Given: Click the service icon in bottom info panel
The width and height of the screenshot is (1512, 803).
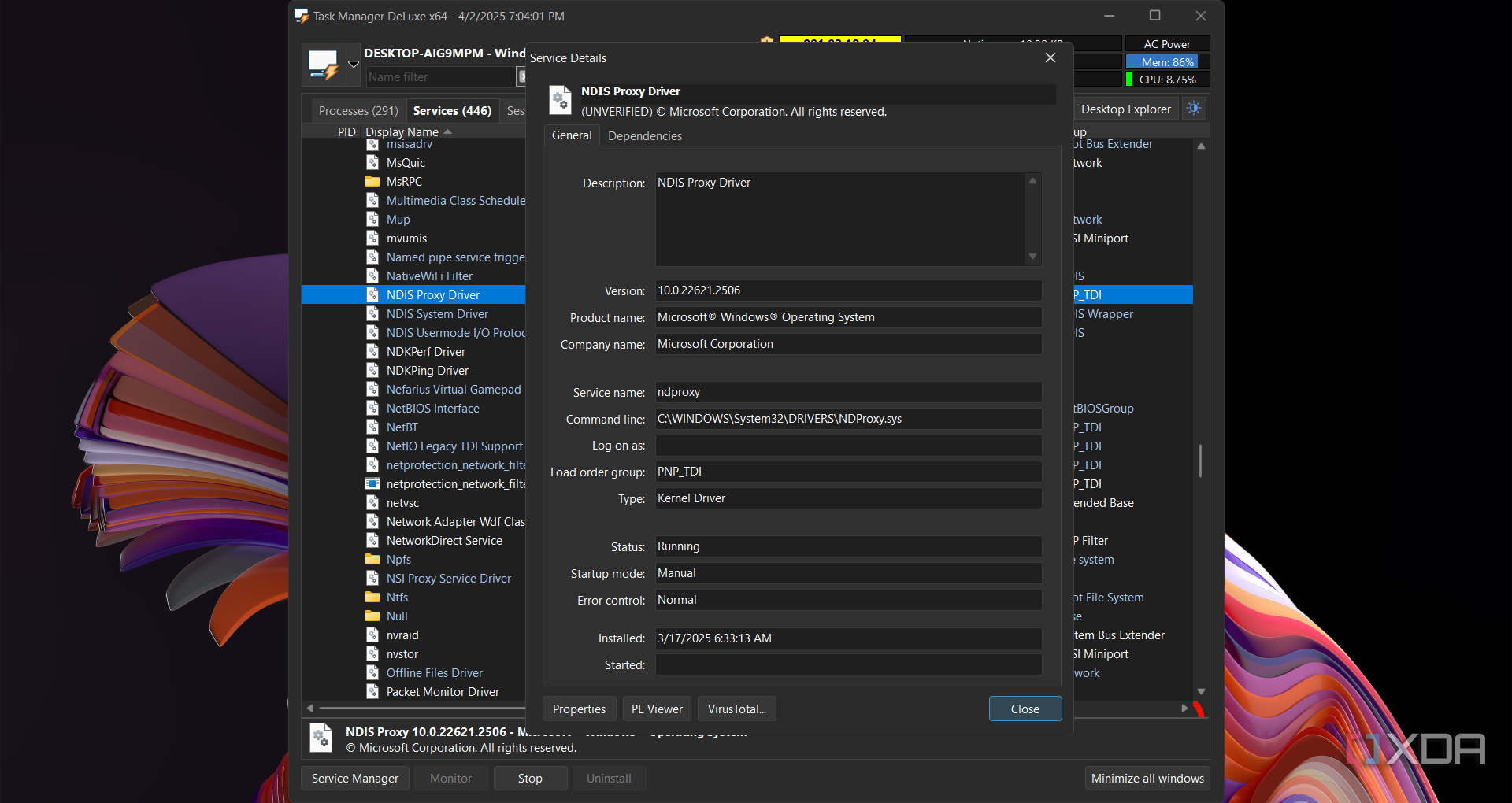Looking at the screenshot, I should [321, 738].
